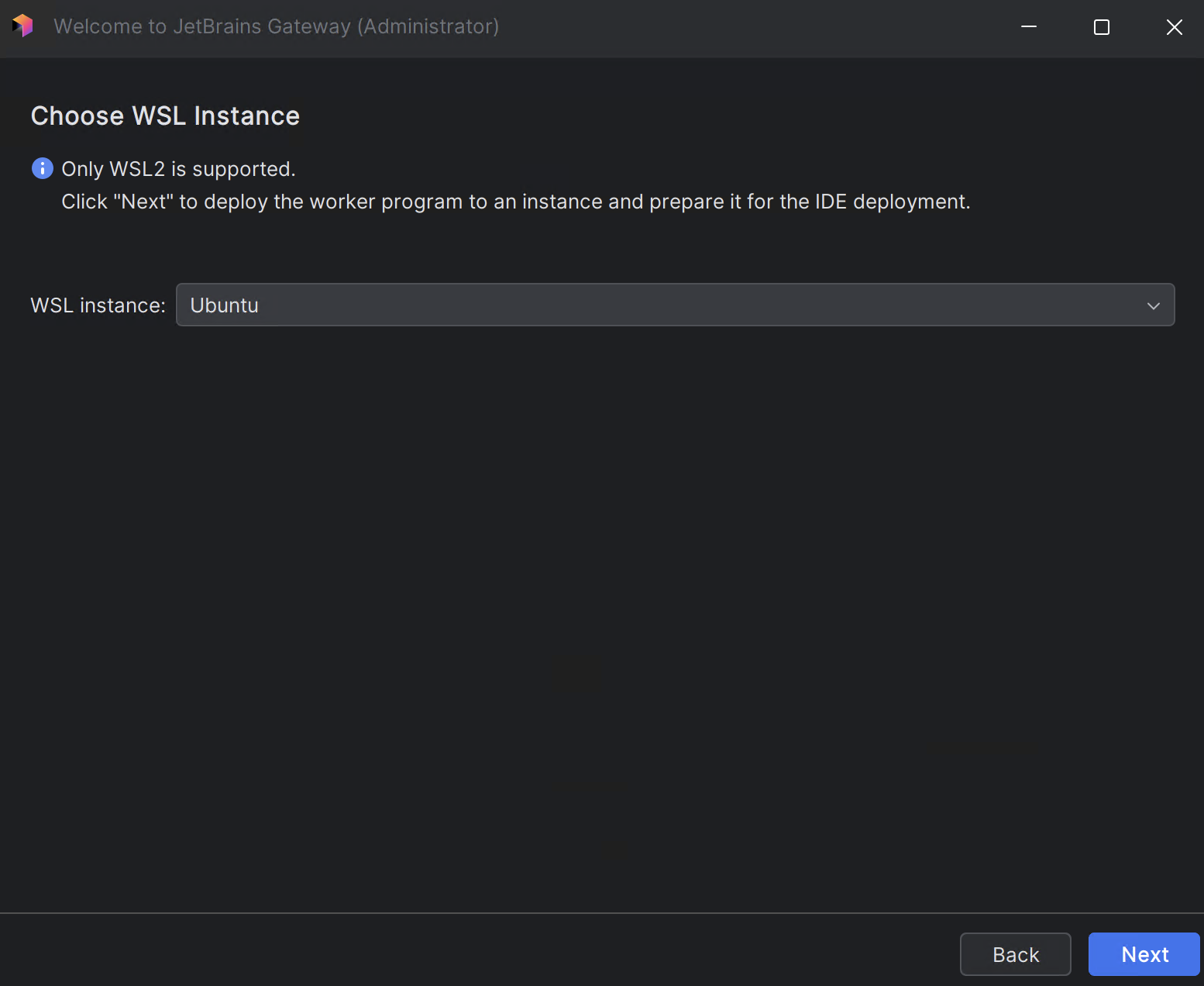Click the Only WSL2 is supported text
1204x986 pixels.
pos(177,168)
